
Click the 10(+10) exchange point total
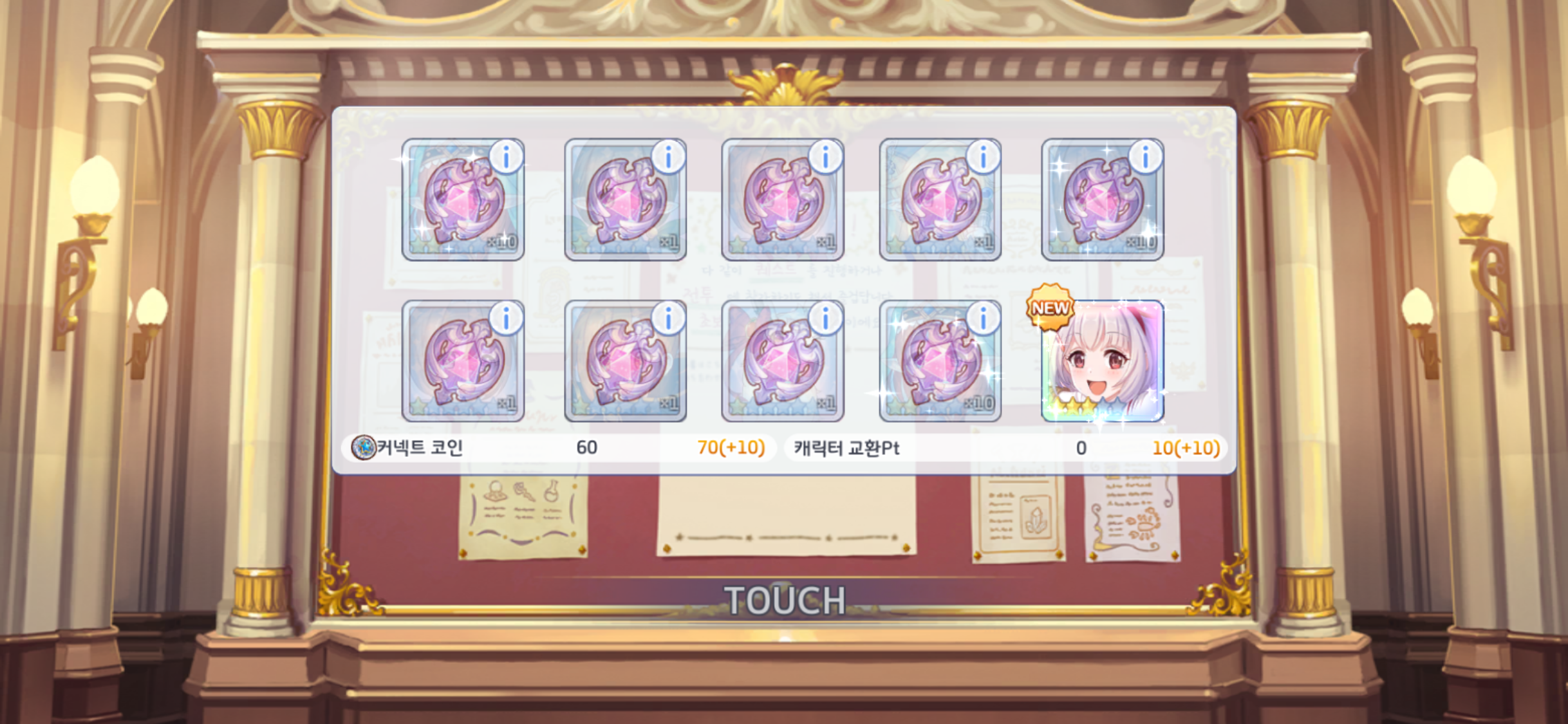click(x=1186, y=448)
